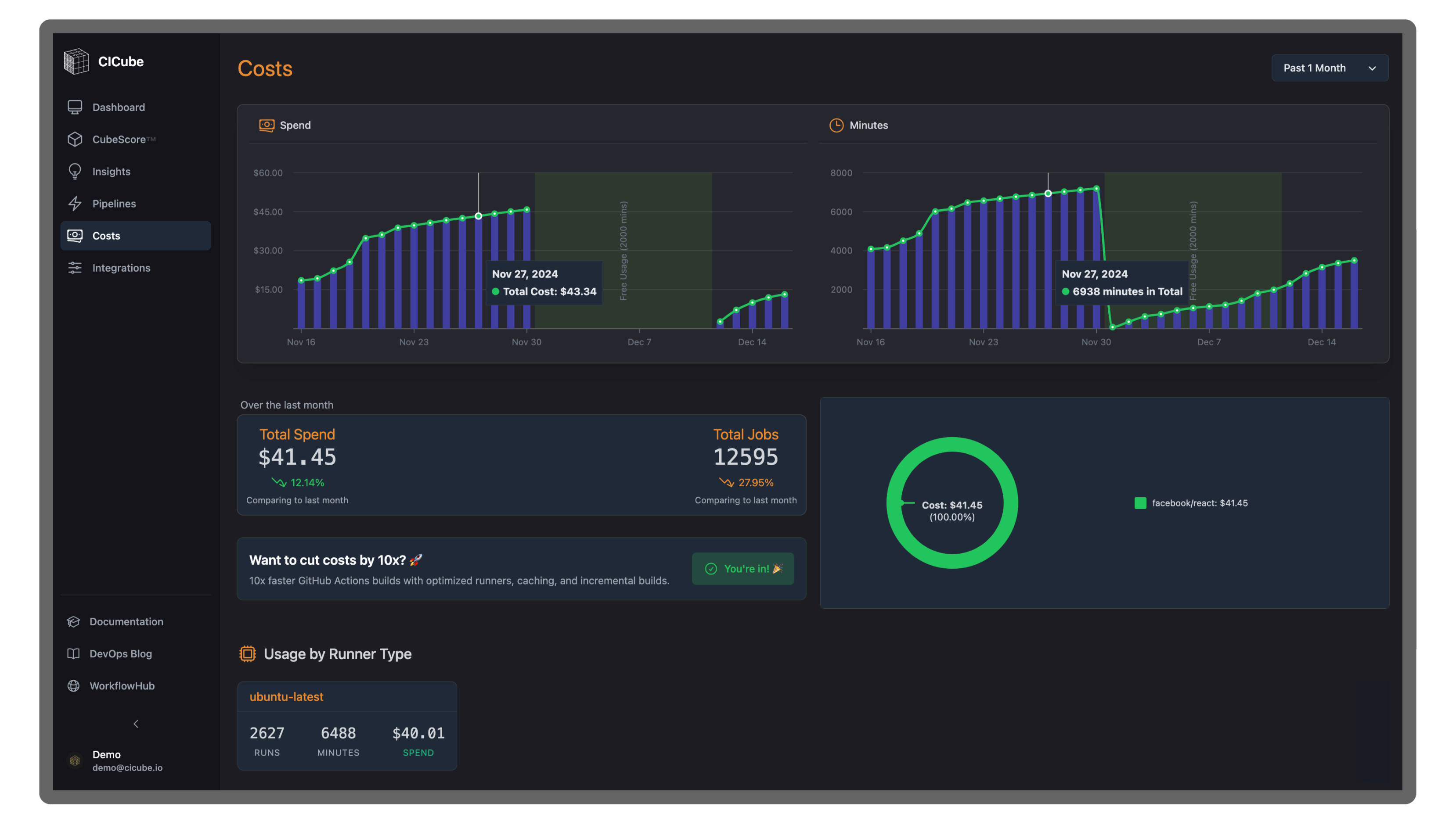
Task: Click the You're in! button
Action: [x=742, y=568]
